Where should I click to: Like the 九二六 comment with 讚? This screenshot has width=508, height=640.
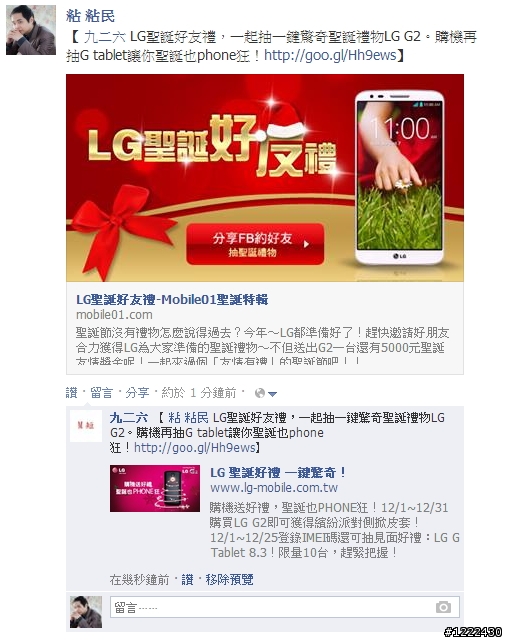[187, 579]
